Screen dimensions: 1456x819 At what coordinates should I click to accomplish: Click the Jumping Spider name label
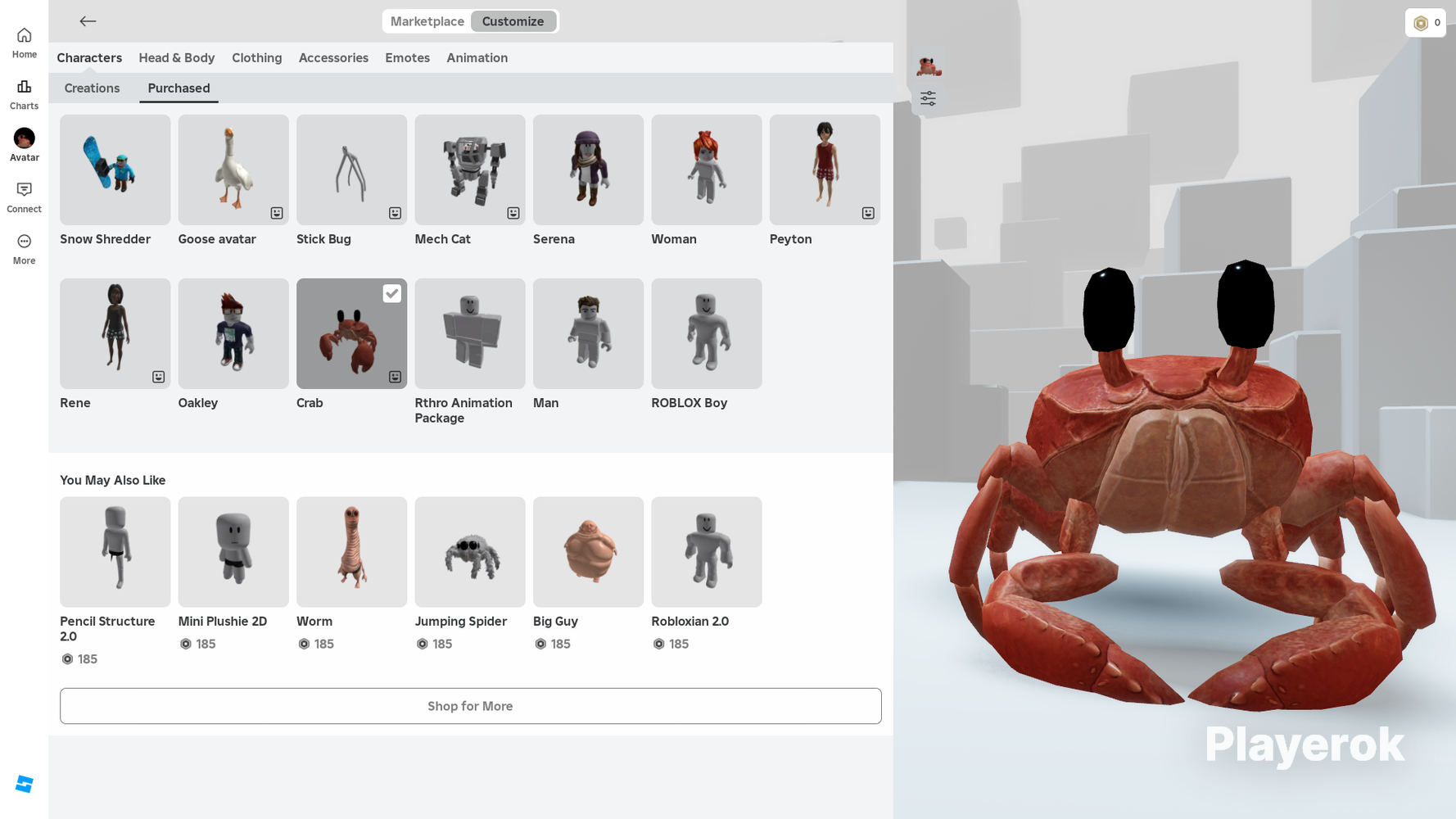tap(460, 622)
